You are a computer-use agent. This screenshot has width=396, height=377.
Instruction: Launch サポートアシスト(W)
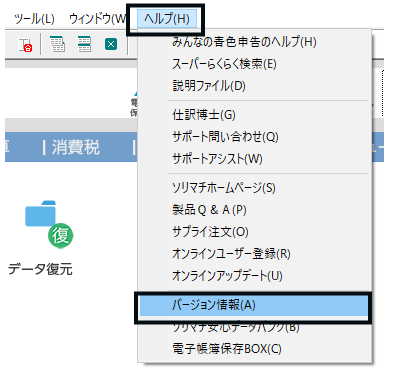(255, 159)
